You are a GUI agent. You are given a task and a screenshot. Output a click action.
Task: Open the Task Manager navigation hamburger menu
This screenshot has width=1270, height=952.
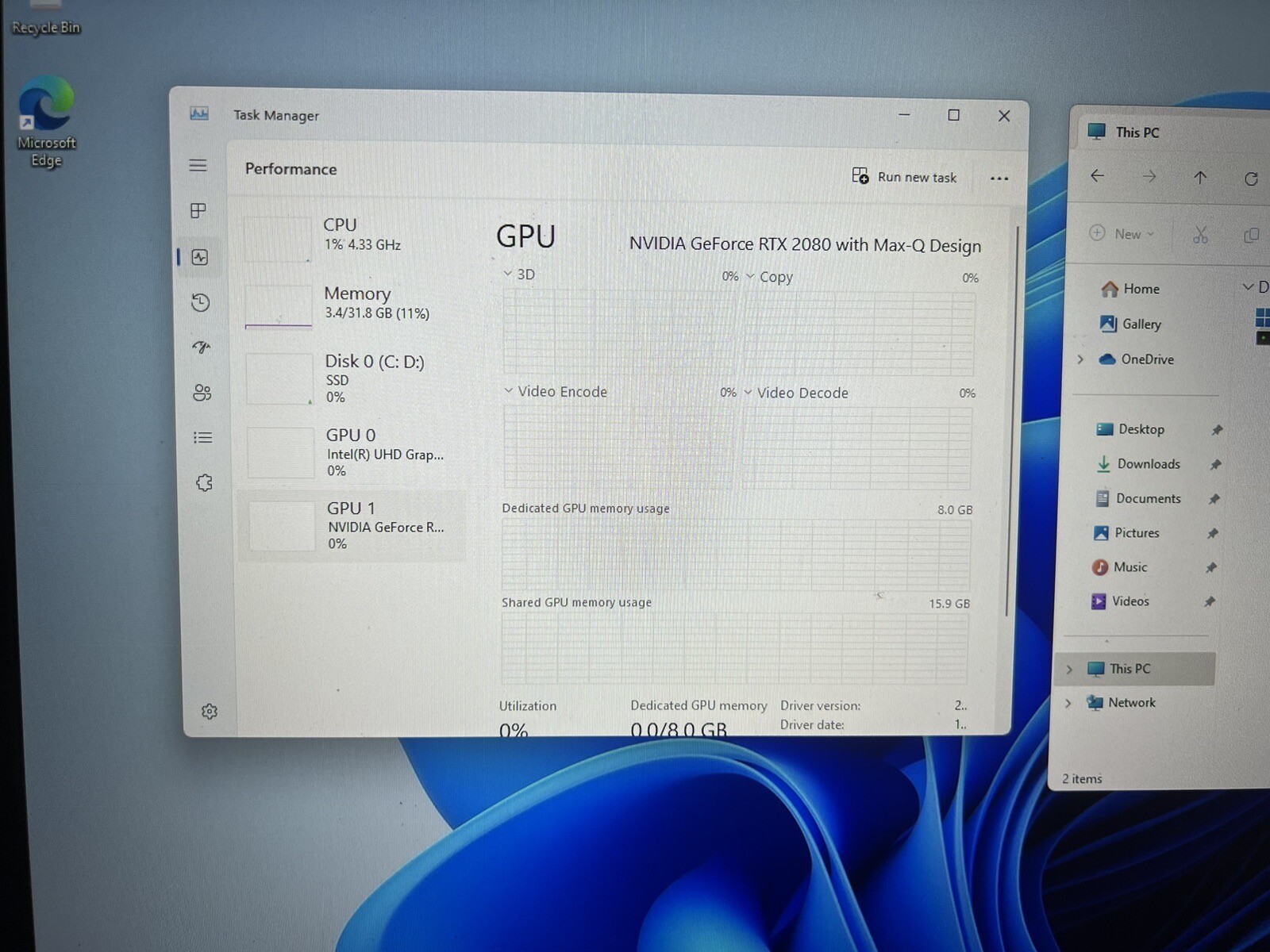[198, 165]
